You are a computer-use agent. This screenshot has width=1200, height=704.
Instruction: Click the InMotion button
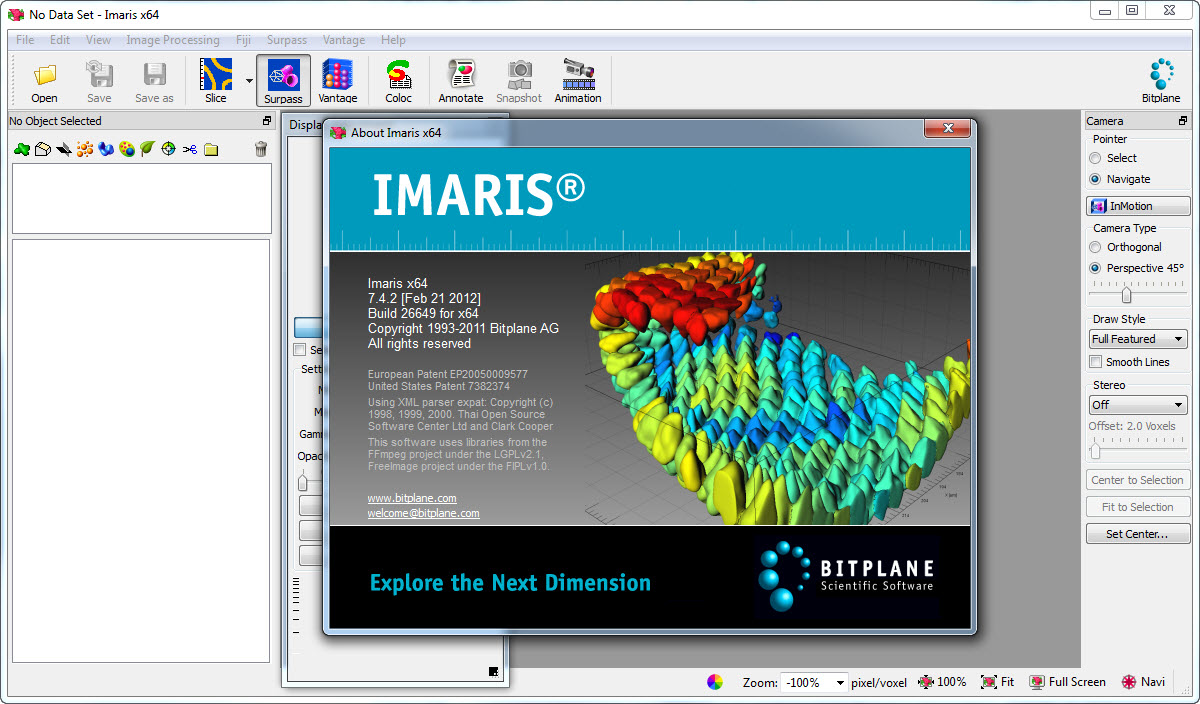(x=1138, y=206)
